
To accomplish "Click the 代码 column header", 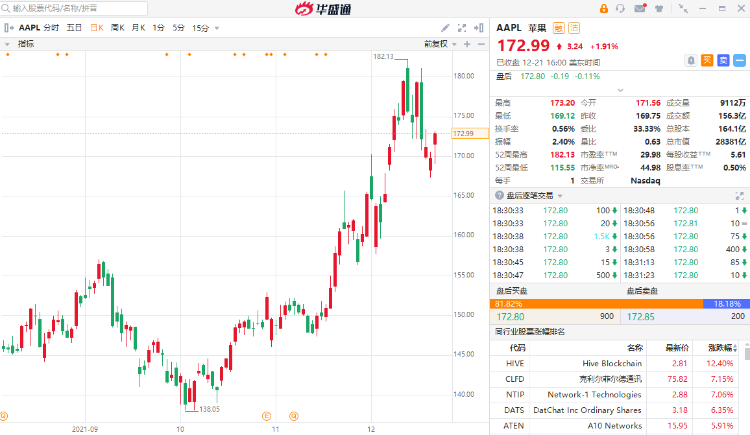I will [x=517, y=347].
